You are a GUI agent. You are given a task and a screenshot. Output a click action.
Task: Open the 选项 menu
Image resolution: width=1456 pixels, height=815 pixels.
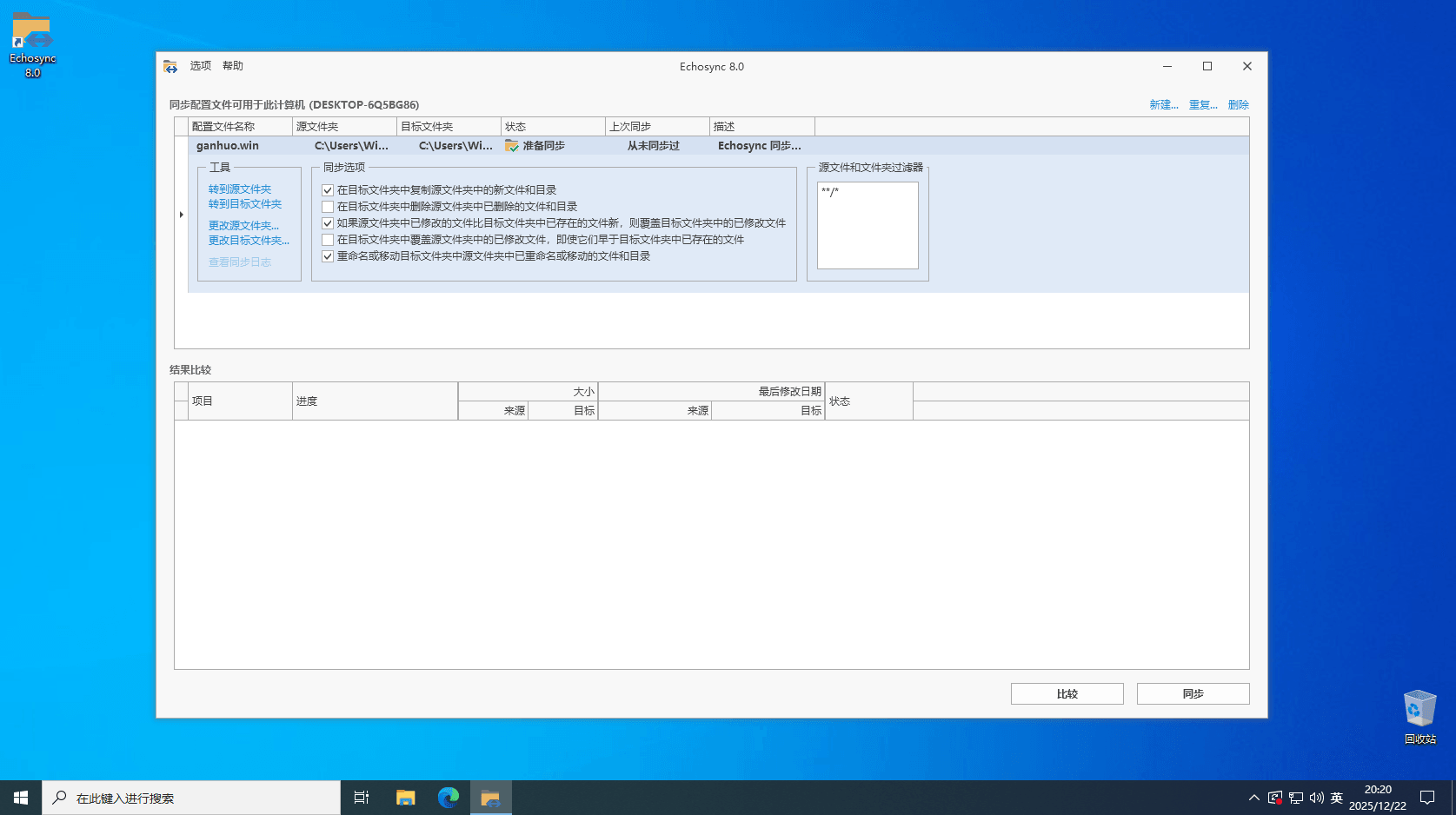pos(201,66)
